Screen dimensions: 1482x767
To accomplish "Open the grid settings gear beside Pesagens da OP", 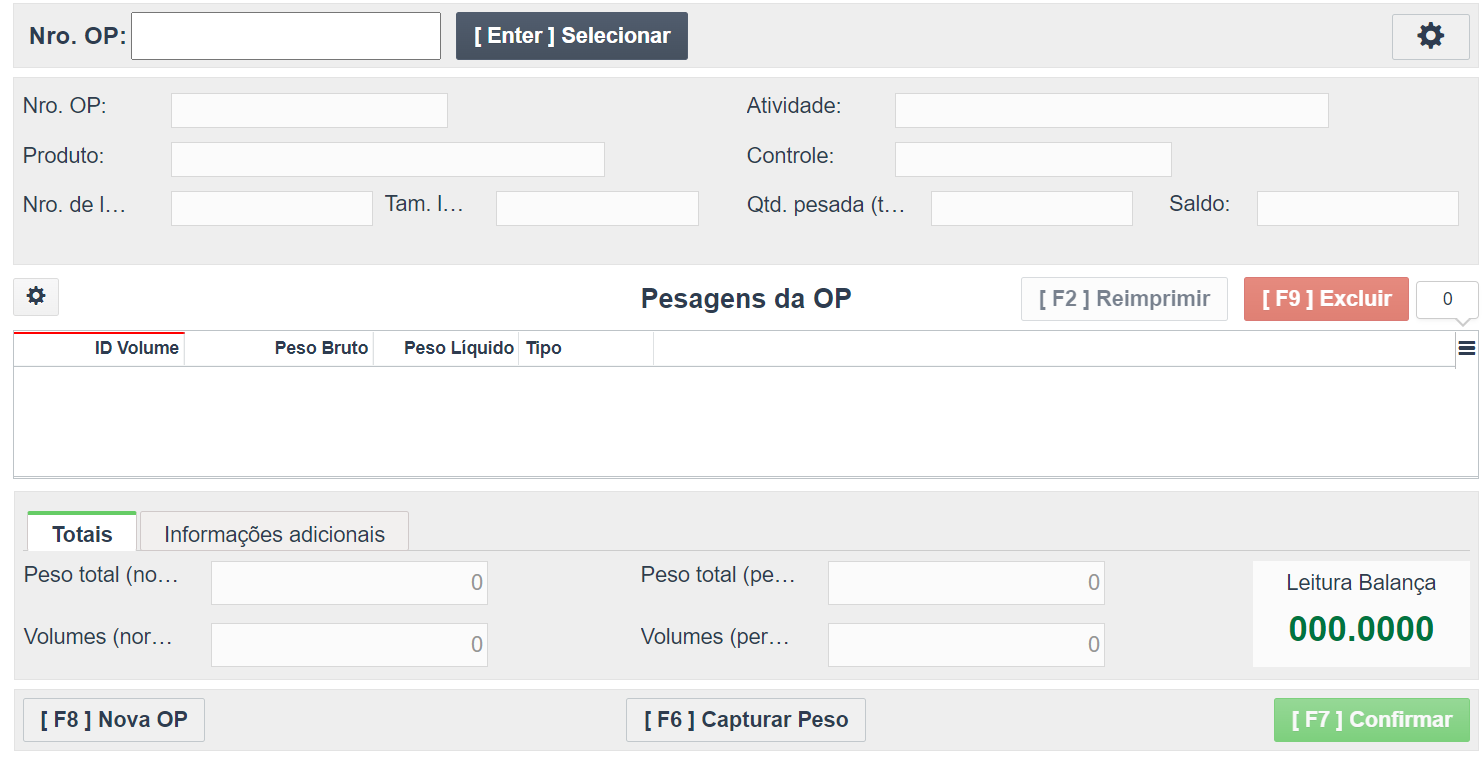I will click(36, 297).
